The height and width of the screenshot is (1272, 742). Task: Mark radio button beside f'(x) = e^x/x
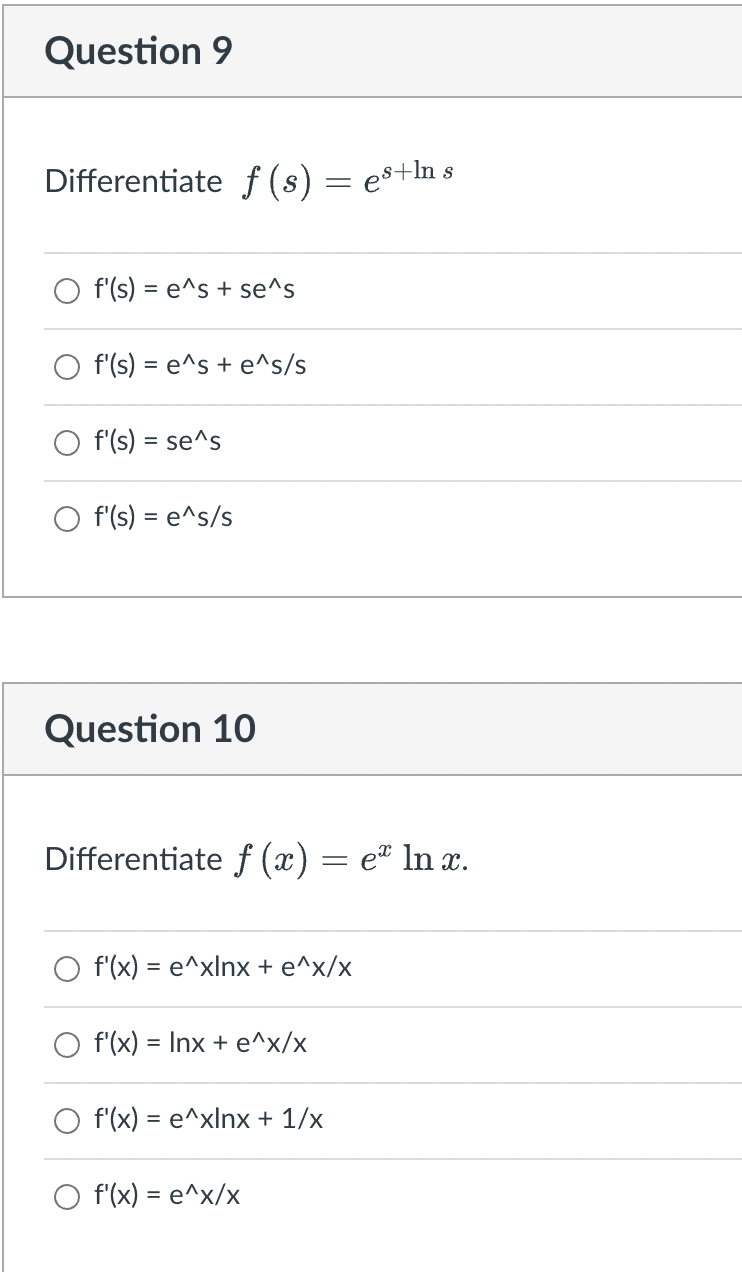pyautogui.click(x=68, y=1197)
